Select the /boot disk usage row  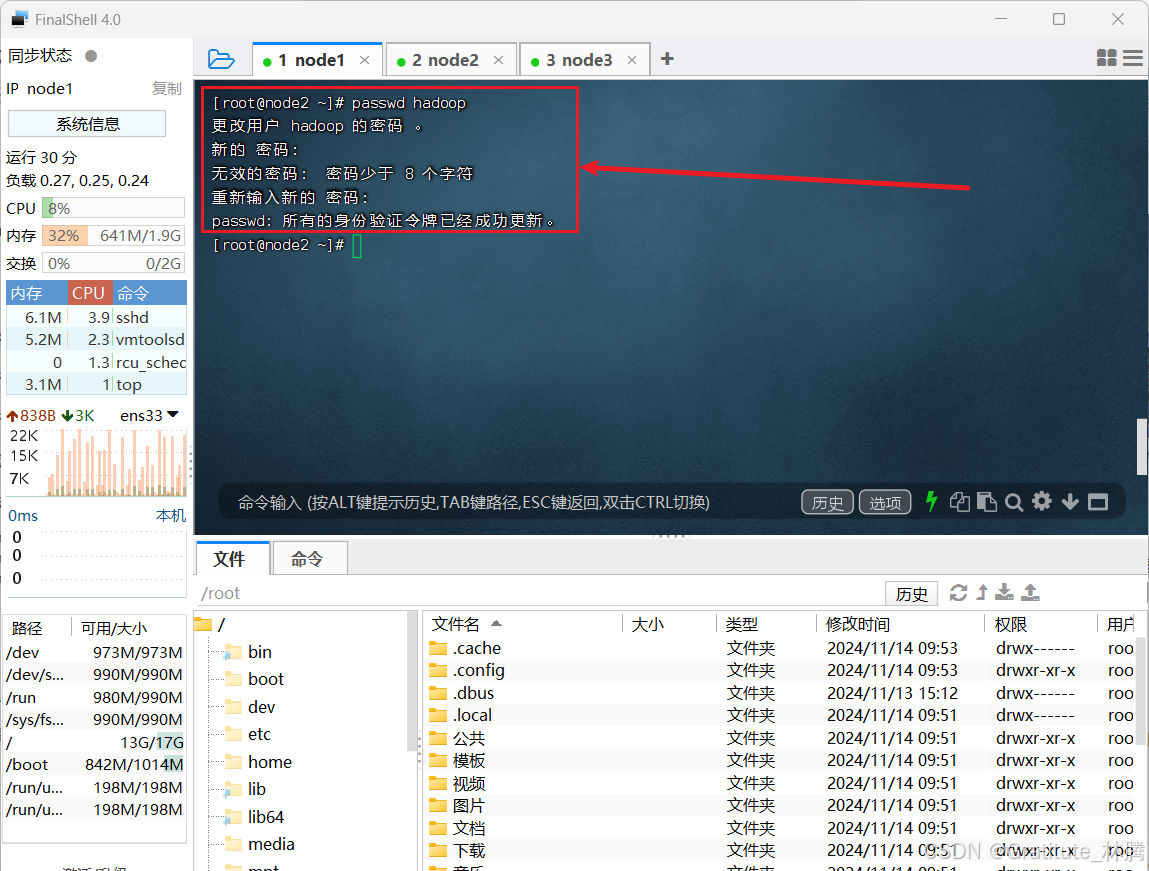(x=95, y=765)
